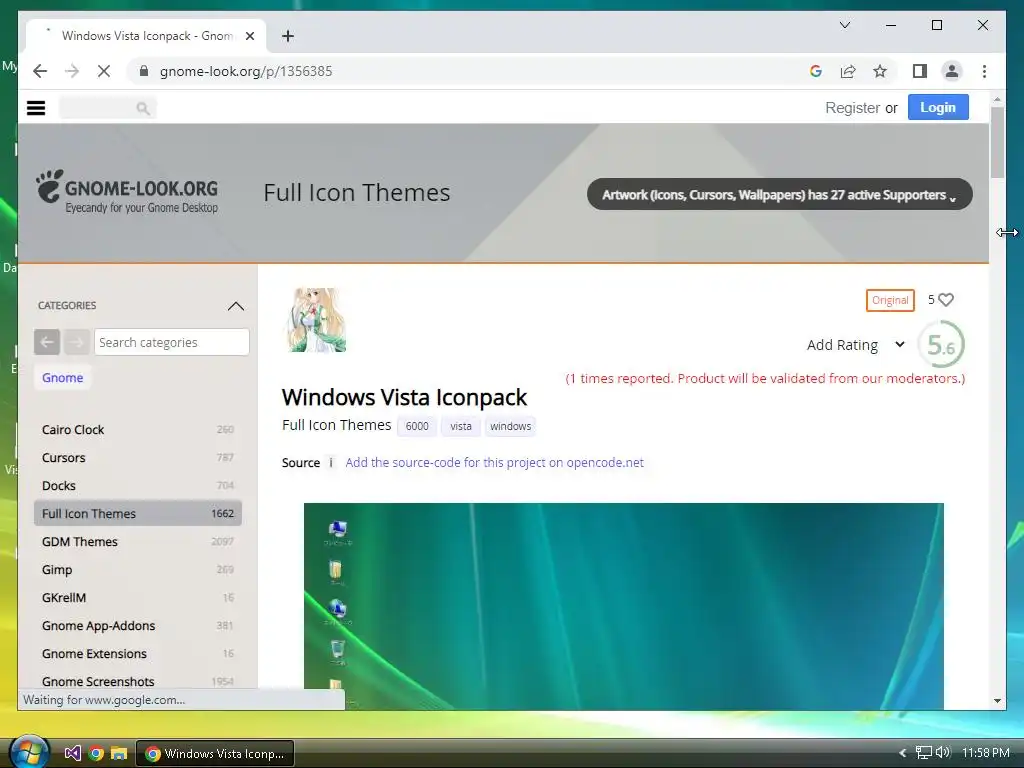This screenshot has width=1024, height=768.
Task: Click the info icon next to Source
Action: 330,462
